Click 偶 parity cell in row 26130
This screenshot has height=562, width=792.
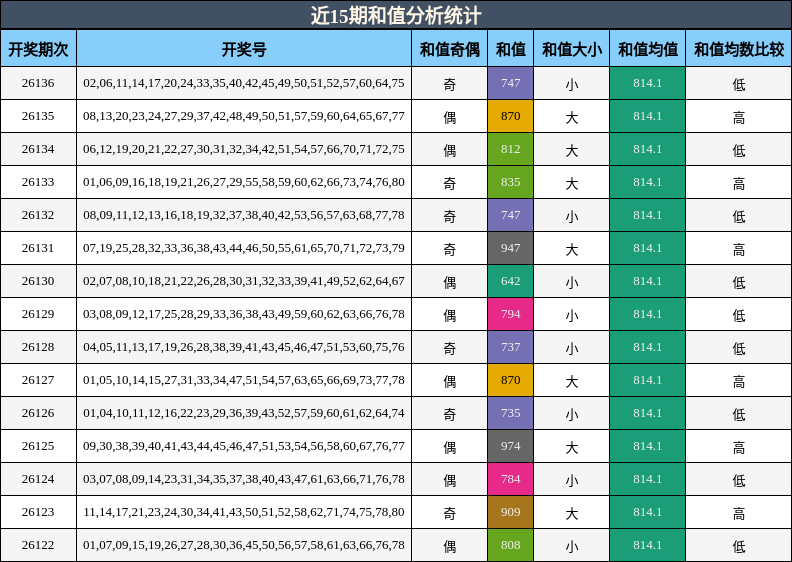click(x=450, y=282)
